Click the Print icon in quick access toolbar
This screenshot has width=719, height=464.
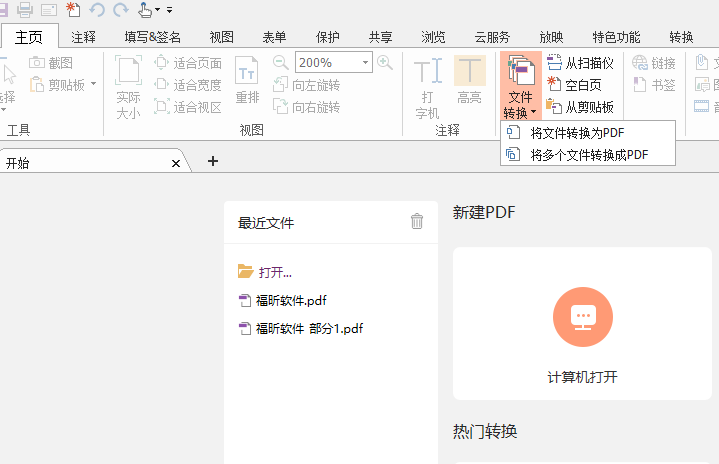pos(25,9)
